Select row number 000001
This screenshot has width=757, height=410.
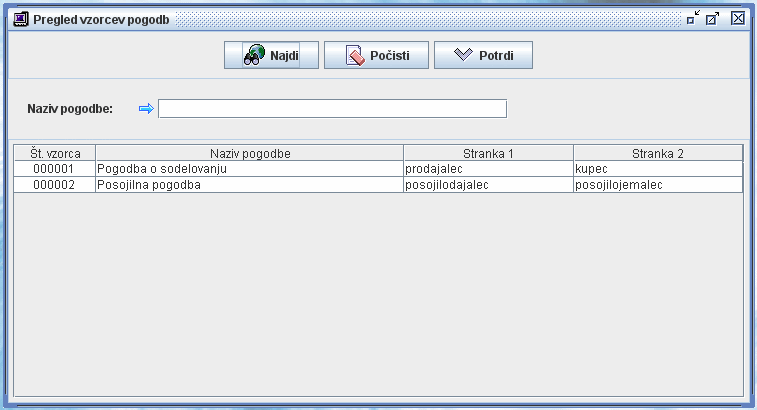tap(55, 169)
